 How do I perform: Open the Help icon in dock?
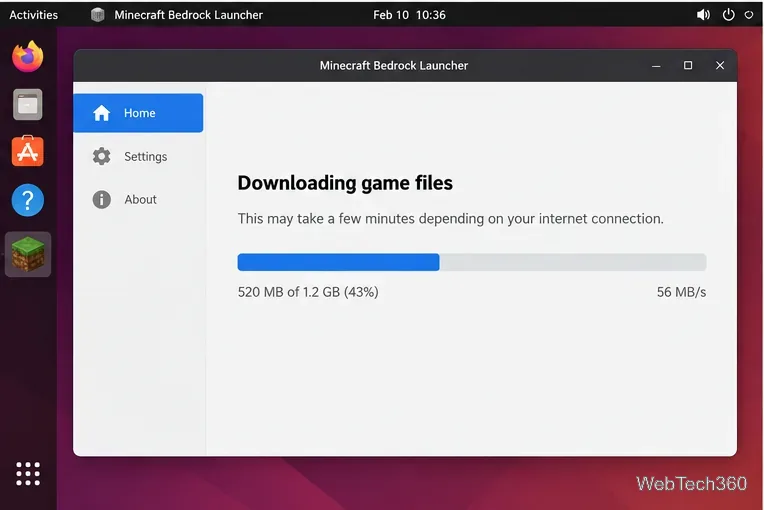tap(28, 200)
